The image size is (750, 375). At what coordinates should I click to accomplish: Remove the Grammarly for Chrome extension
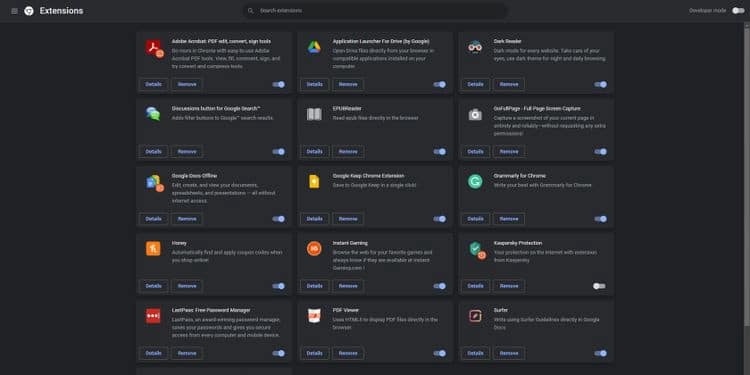pyautogui.click(x=509, y=219)
